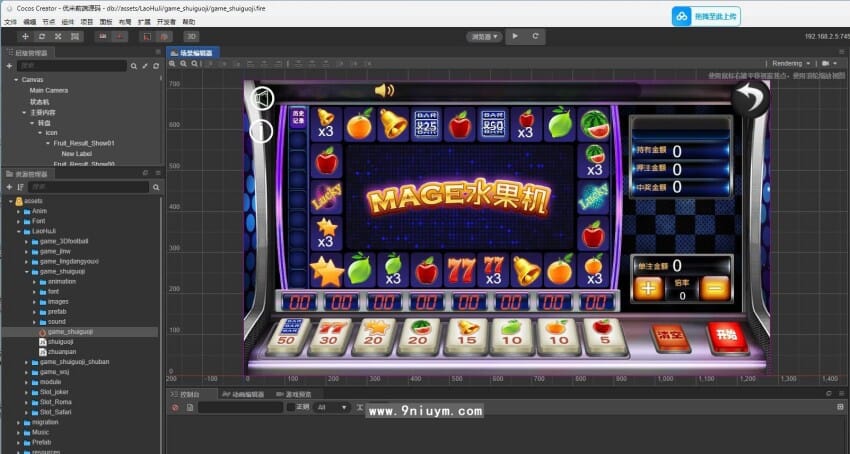Toggle the 3D view mode button
The height and width of the screenshot is (454, 850).
click(x=191, y=36)
